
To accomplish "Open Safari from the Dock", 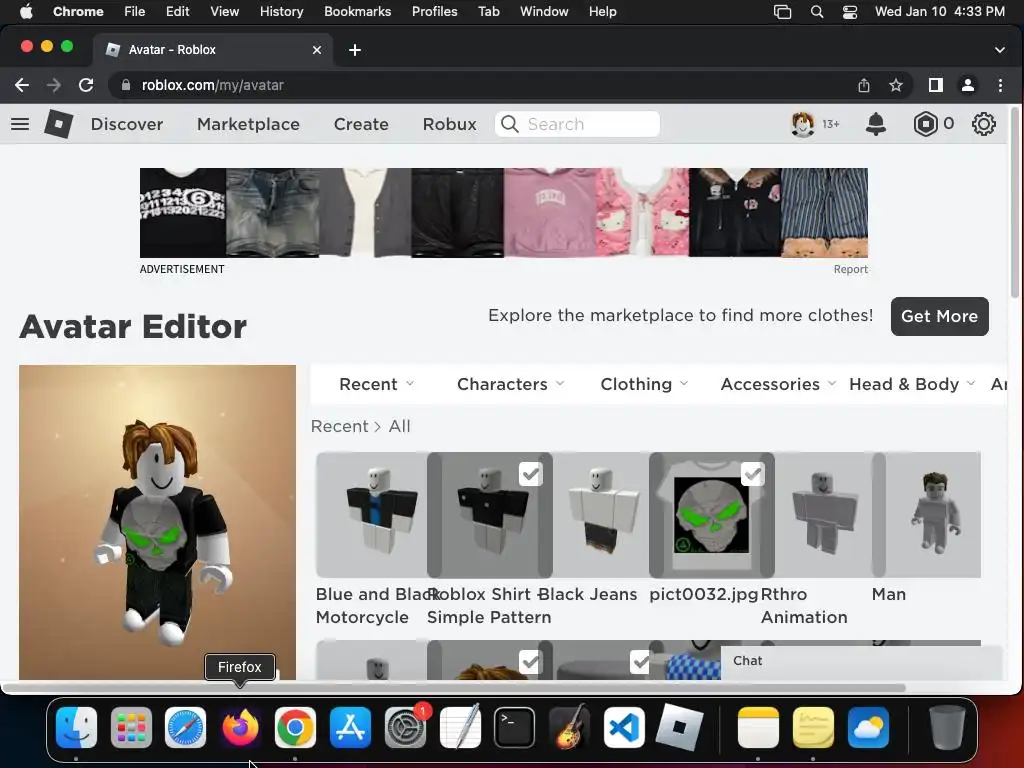I will point(185,728).
